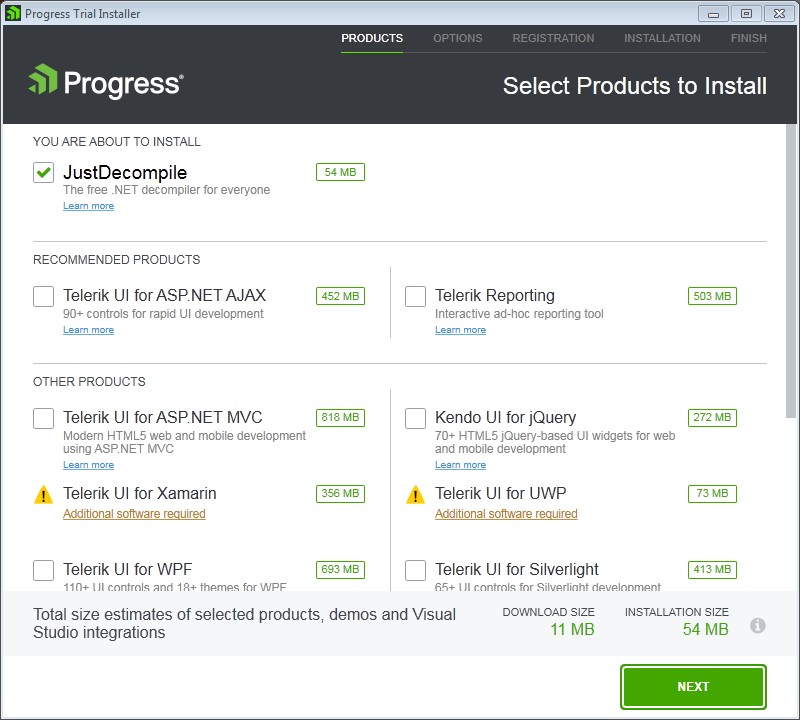The height and width of the screenshot is (720, 800).
Task: Click the warning icon beside Telerik UI for Xamarin
Action: pos(44,493)
